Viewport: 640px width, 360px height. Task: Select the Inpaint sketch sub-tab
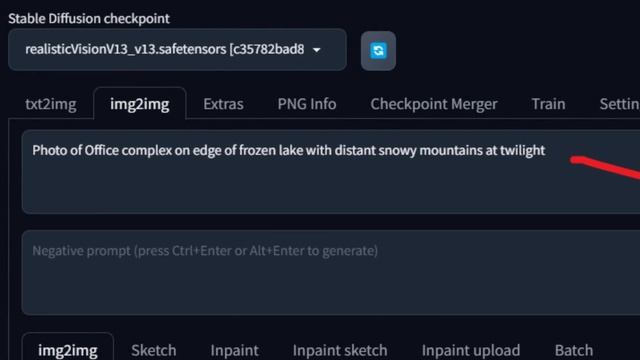340,350
